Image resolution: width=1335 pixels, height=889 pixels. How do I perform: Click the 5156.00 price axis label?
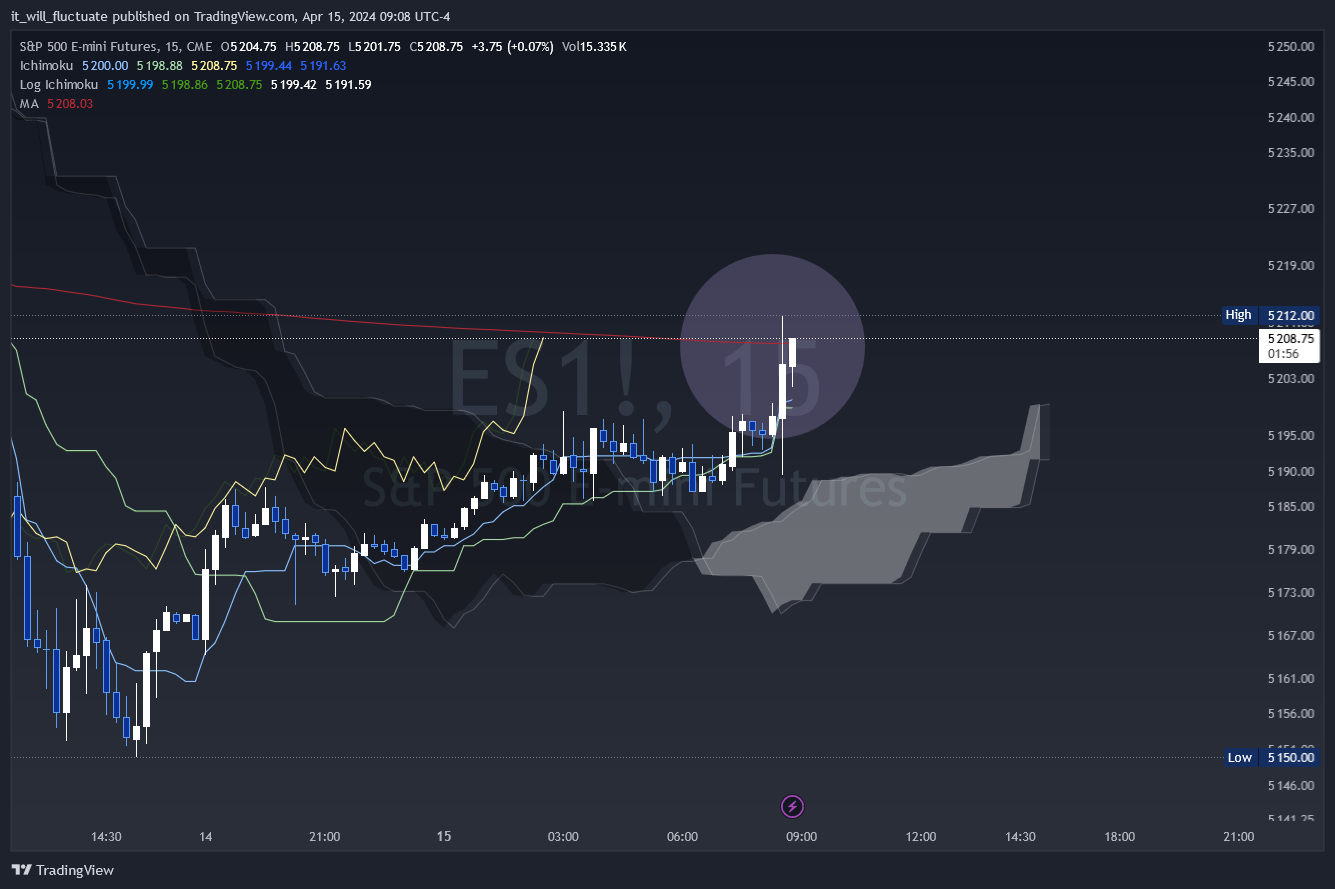coord(1289,713)
